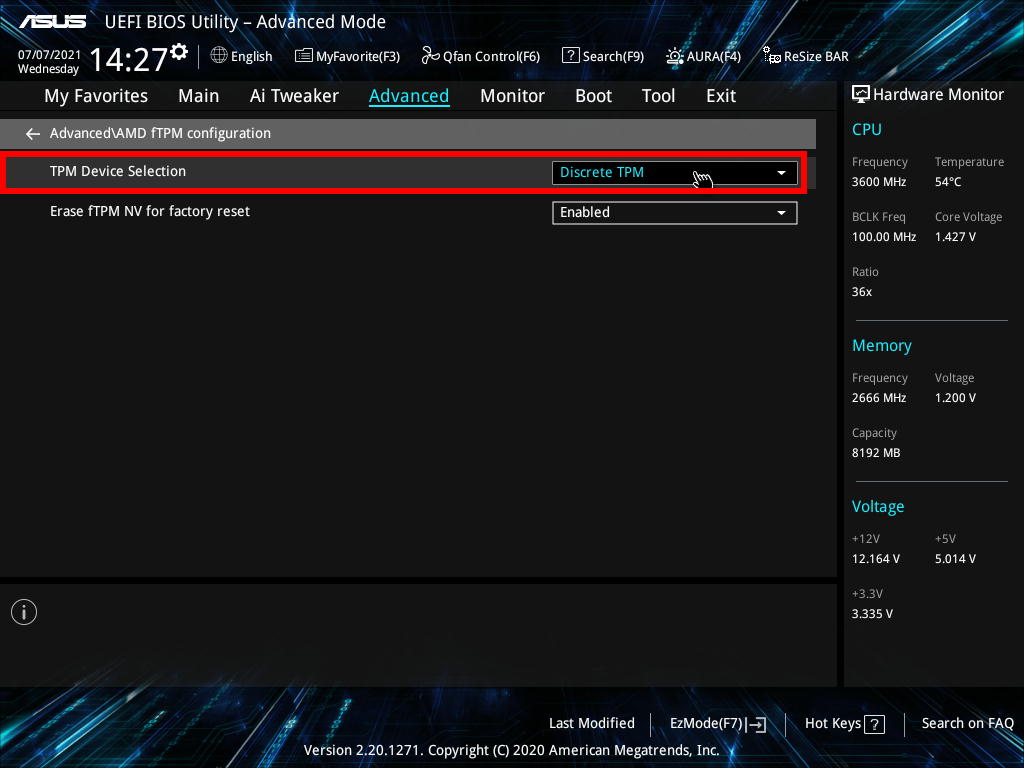Screen dimensions: 1024x768
Task: Click the back arrow to Advanced menu
Action: pyautogui.click(x=33, y=134)
